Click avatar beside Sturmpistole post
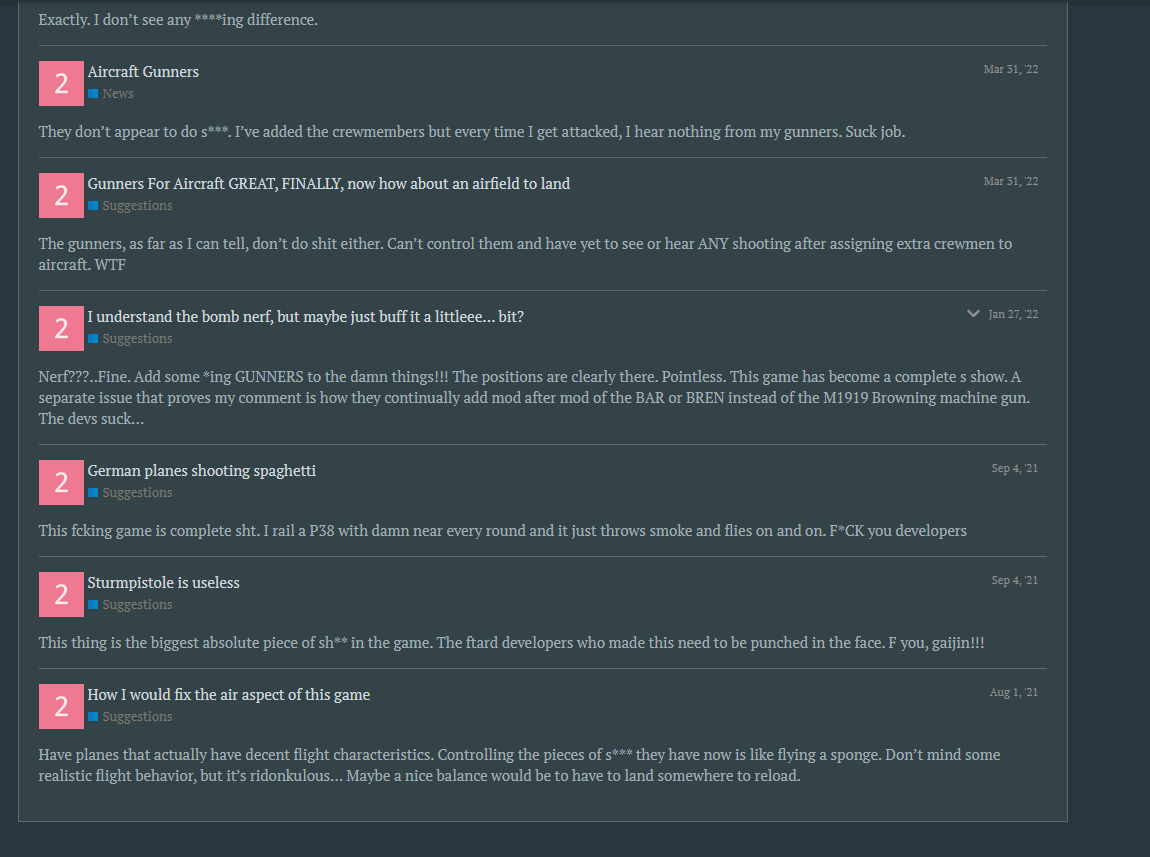The height and width of the screenshot is (857, 1150). click(x=61, y=595)
